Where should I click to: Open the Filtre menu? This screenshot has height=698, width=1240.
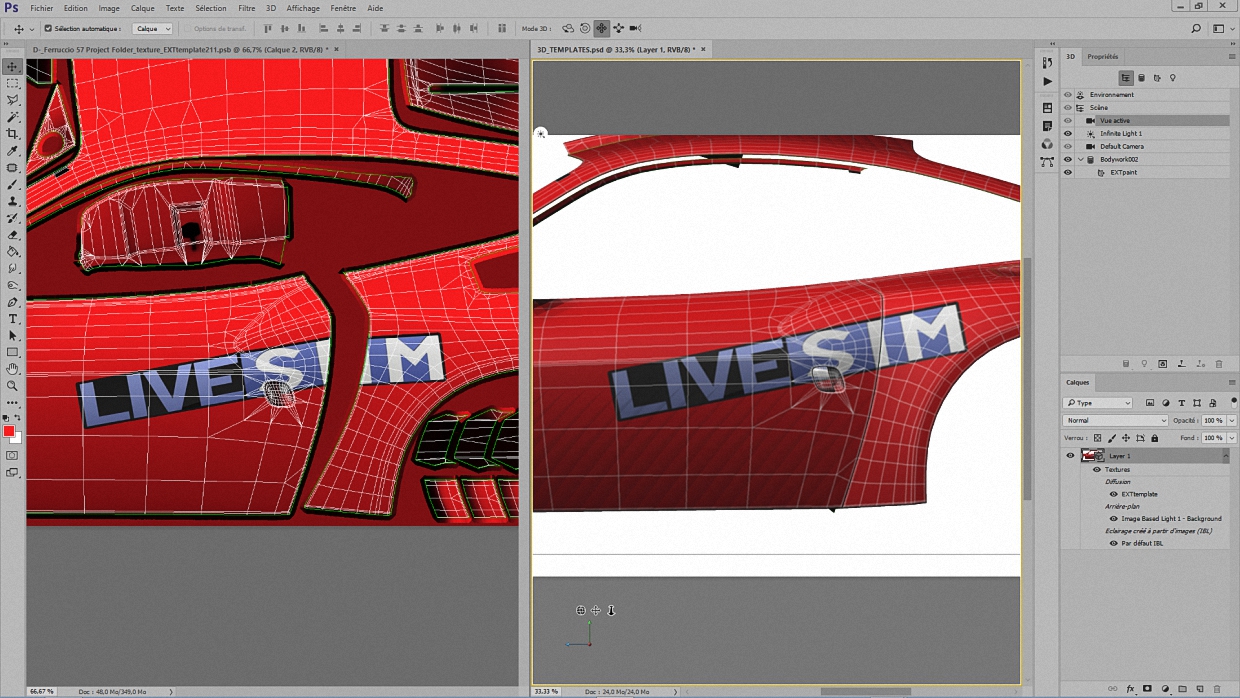[246, 8]
